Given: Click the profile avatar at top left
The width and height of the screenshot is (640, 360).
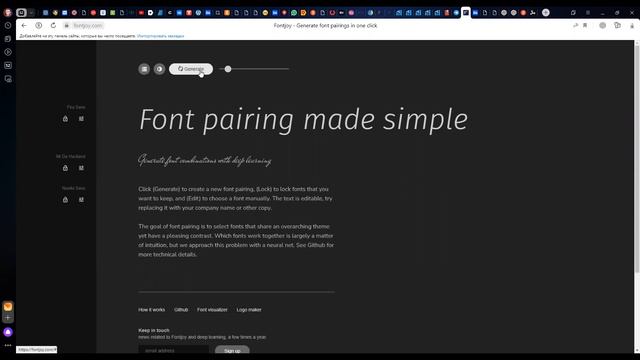Looking at the screenshot, I should pos(7,13).
